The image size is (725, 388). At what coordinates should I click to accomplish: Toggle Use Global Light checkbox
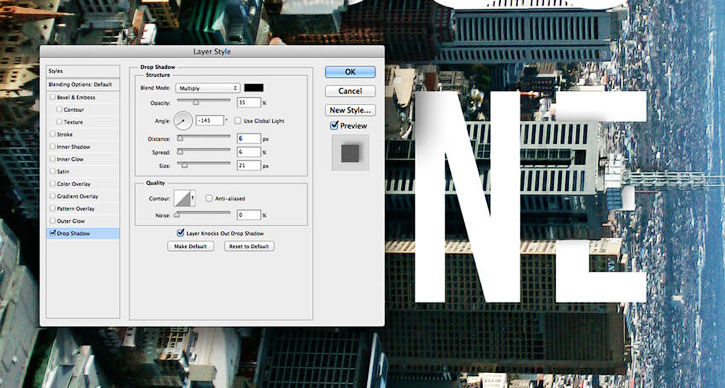pyautogui.click(x=238, y=121)
